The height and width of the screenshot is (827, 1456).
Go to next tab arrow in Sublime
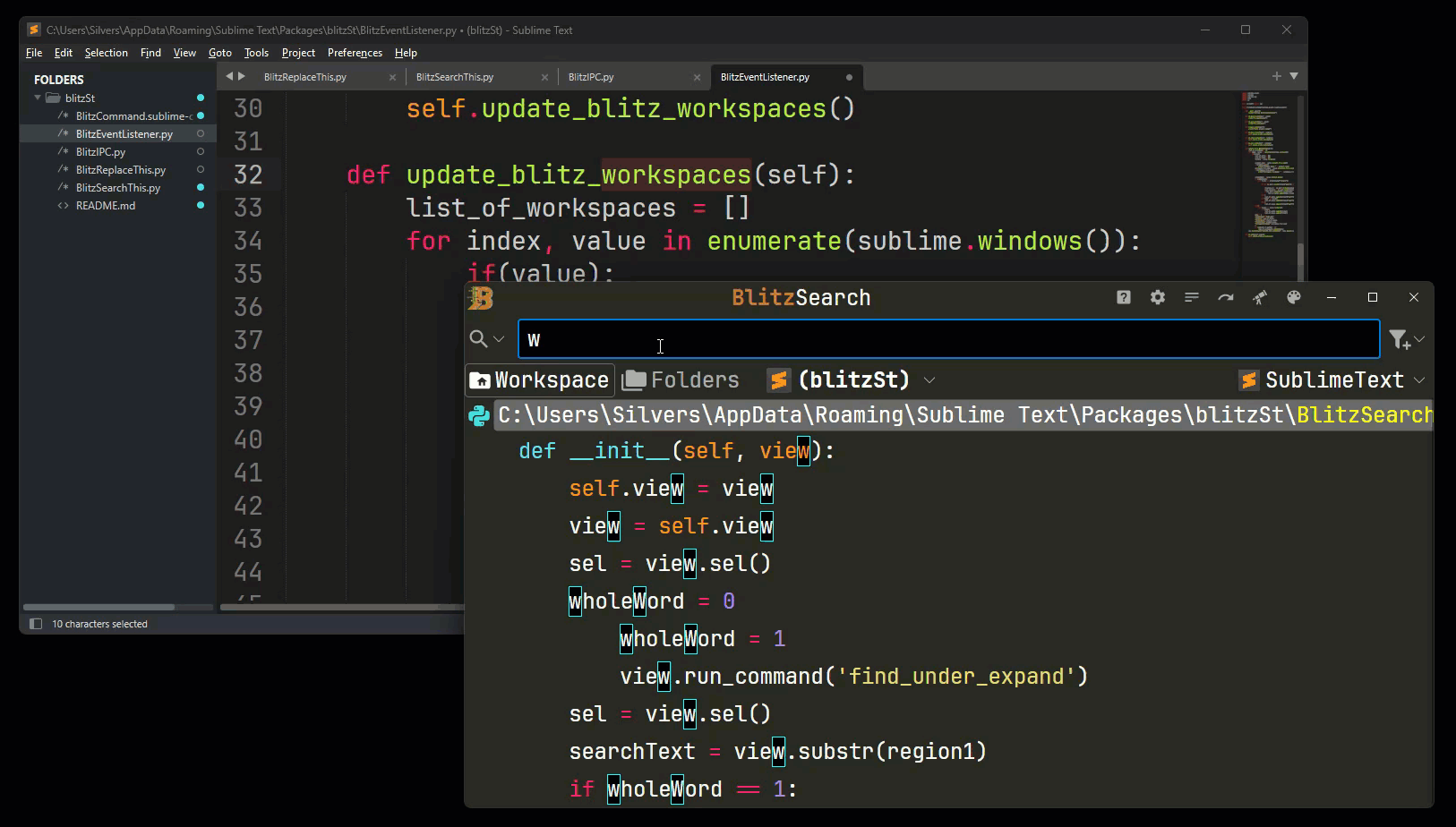coord(241,76)
